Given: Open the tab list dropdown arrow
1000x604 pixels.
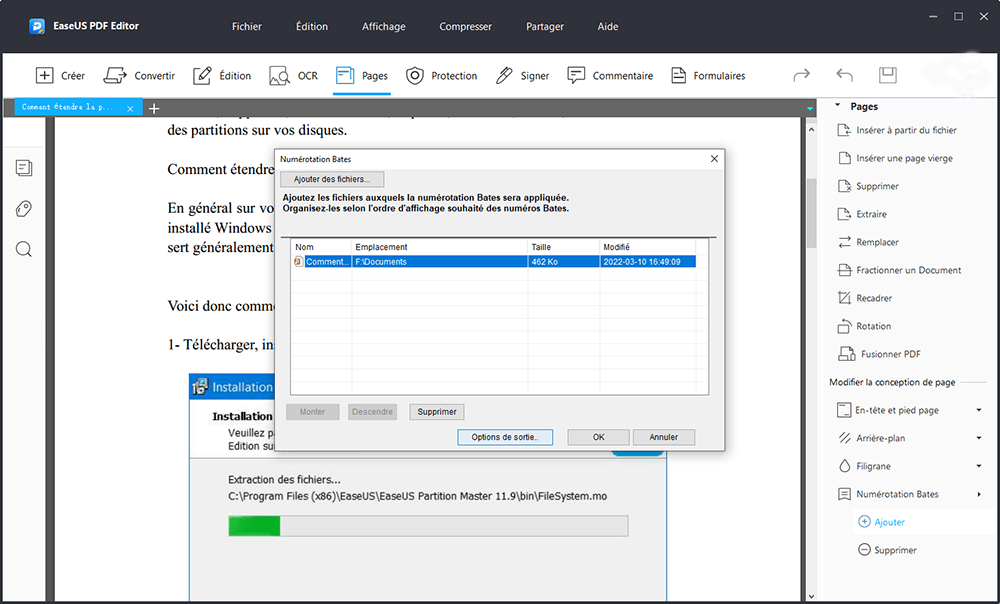Looking at the screenshot, I should (x=810, y=108).
